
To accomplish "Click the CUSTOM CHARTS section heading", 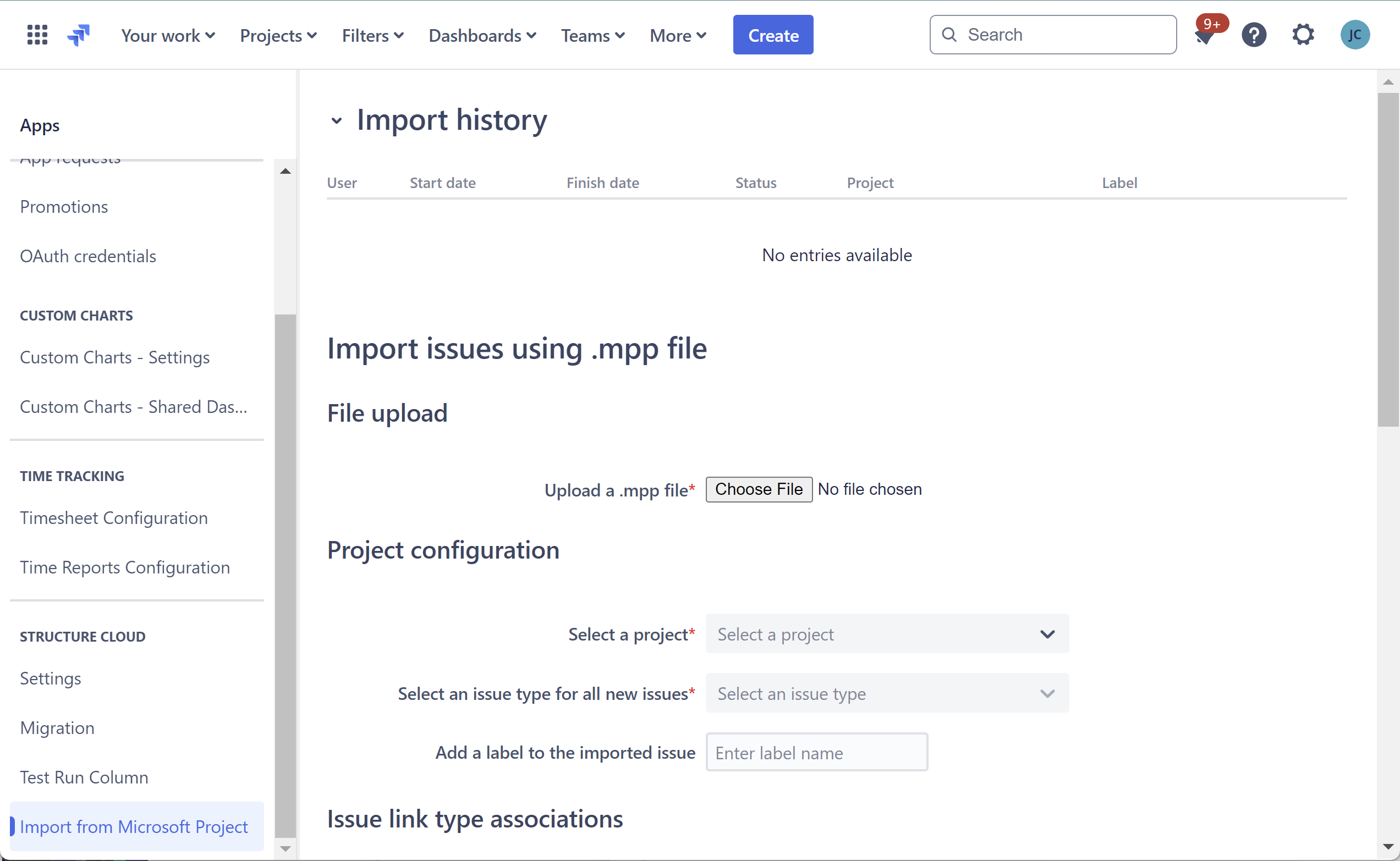I will coord(76,316).
